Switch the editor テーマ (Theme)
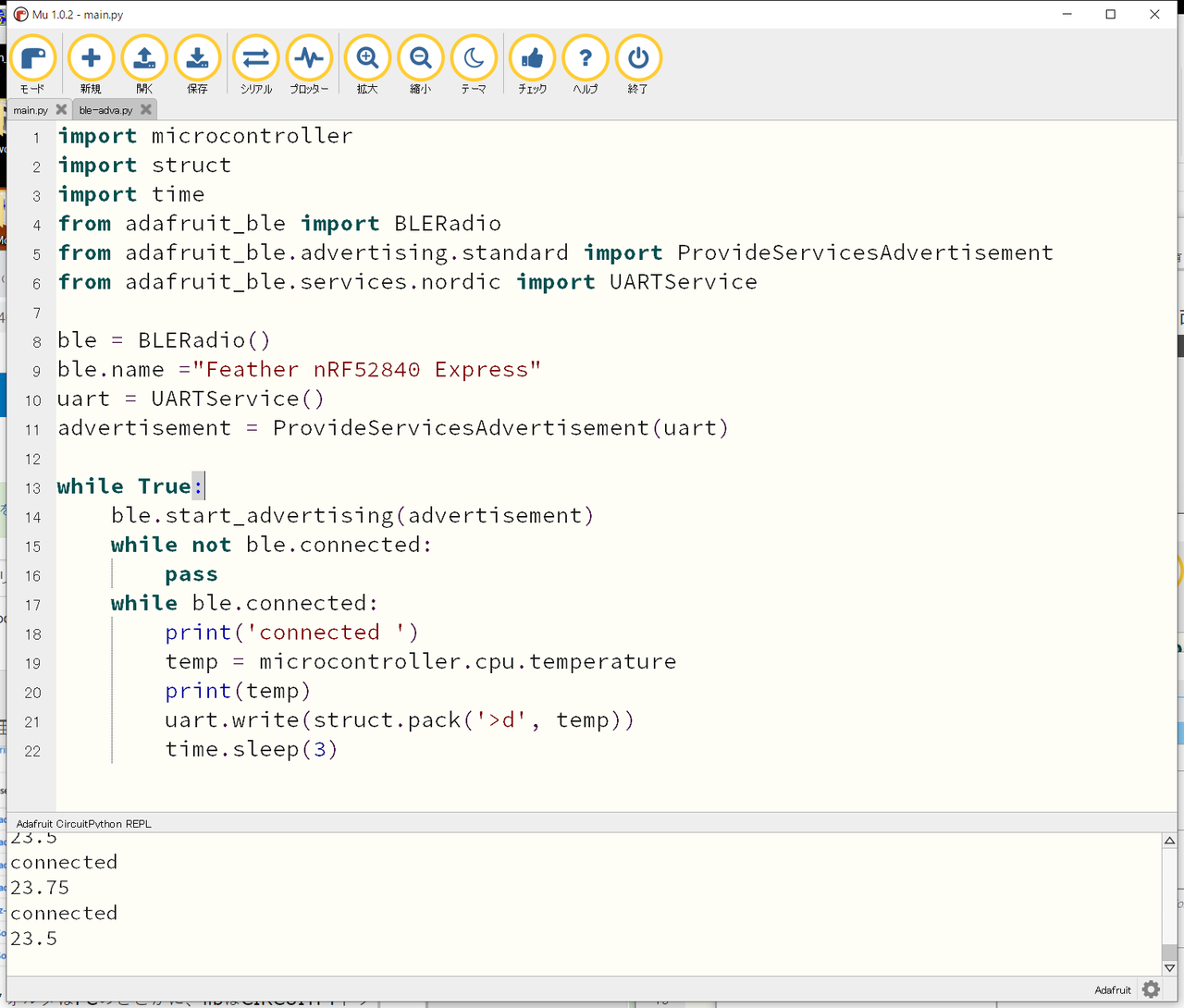 click(475, 57)
